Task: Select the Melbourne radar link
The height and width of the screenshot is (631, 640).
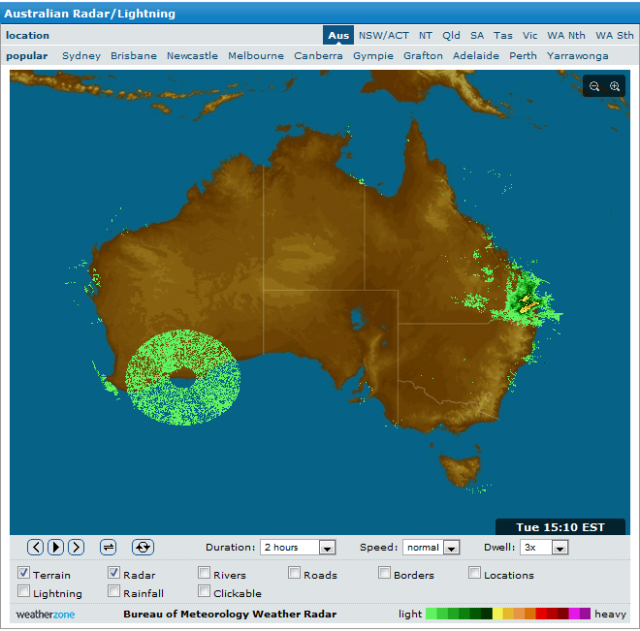Action: click(256, 56)
